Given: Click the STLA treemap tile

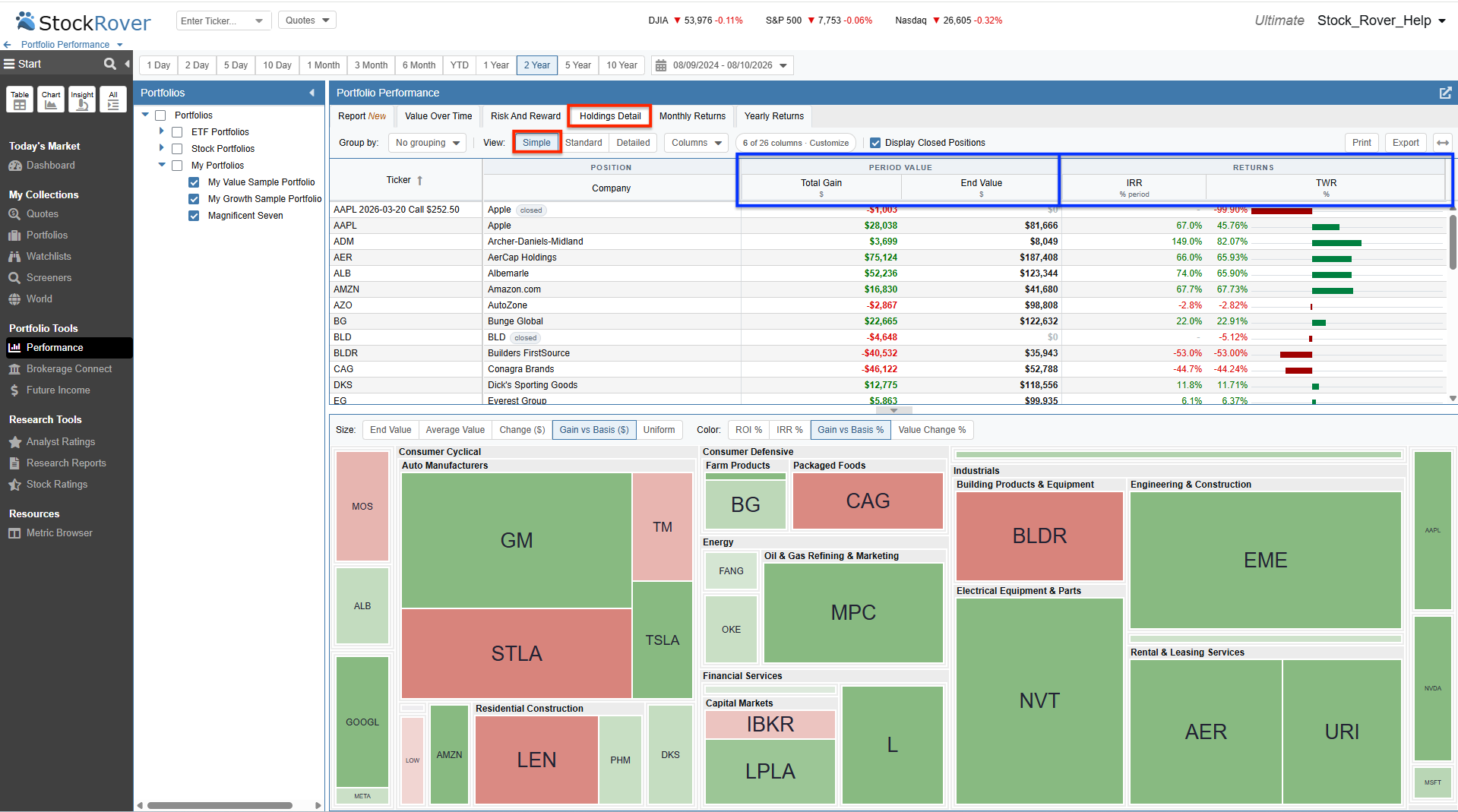Looking at the screenshot, I should [x=516, y=653].
